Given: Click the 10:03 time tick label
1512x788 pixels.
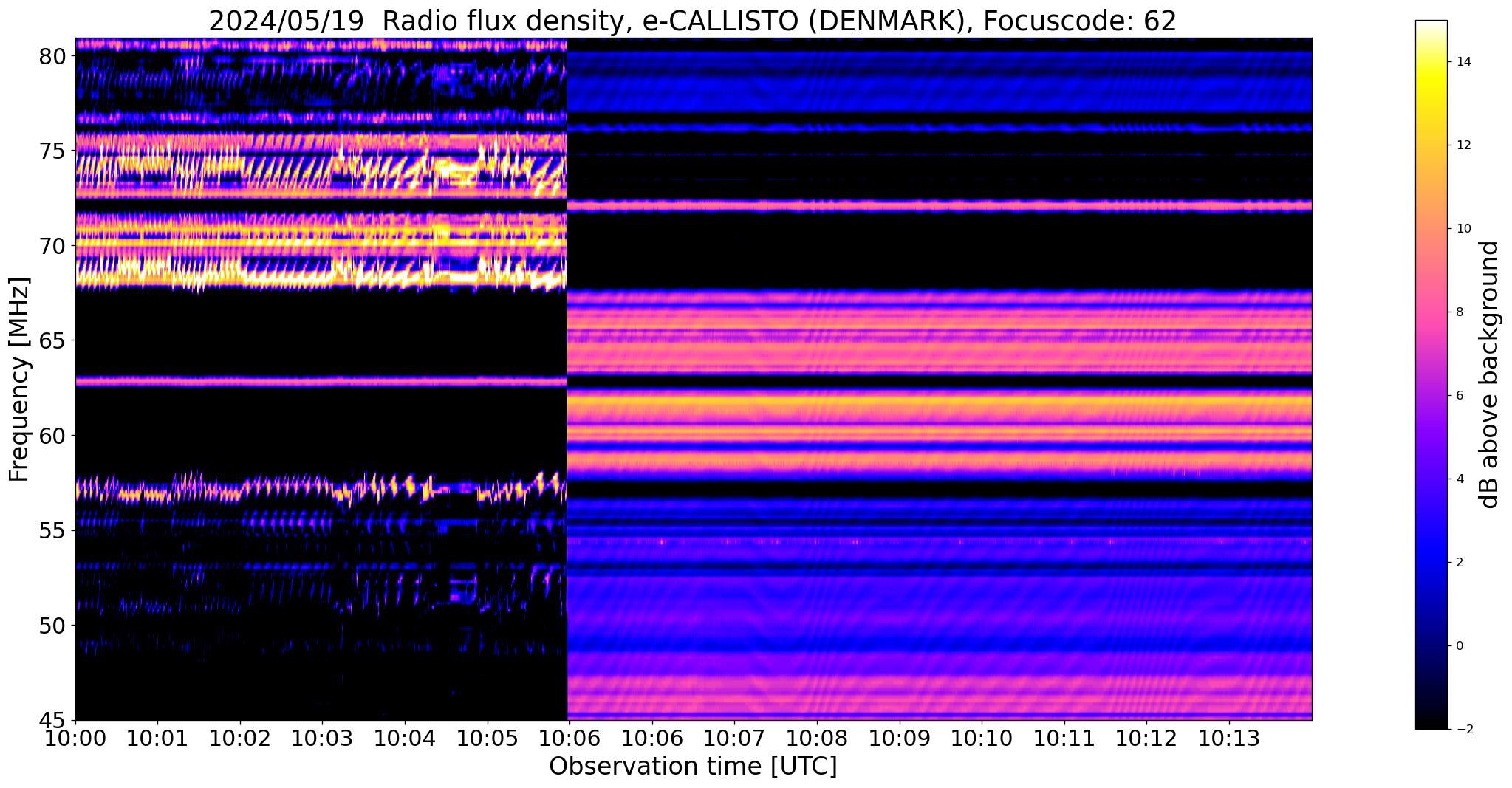Looking at the screenshot, I should pyautogui.click(x=323, y=739).
